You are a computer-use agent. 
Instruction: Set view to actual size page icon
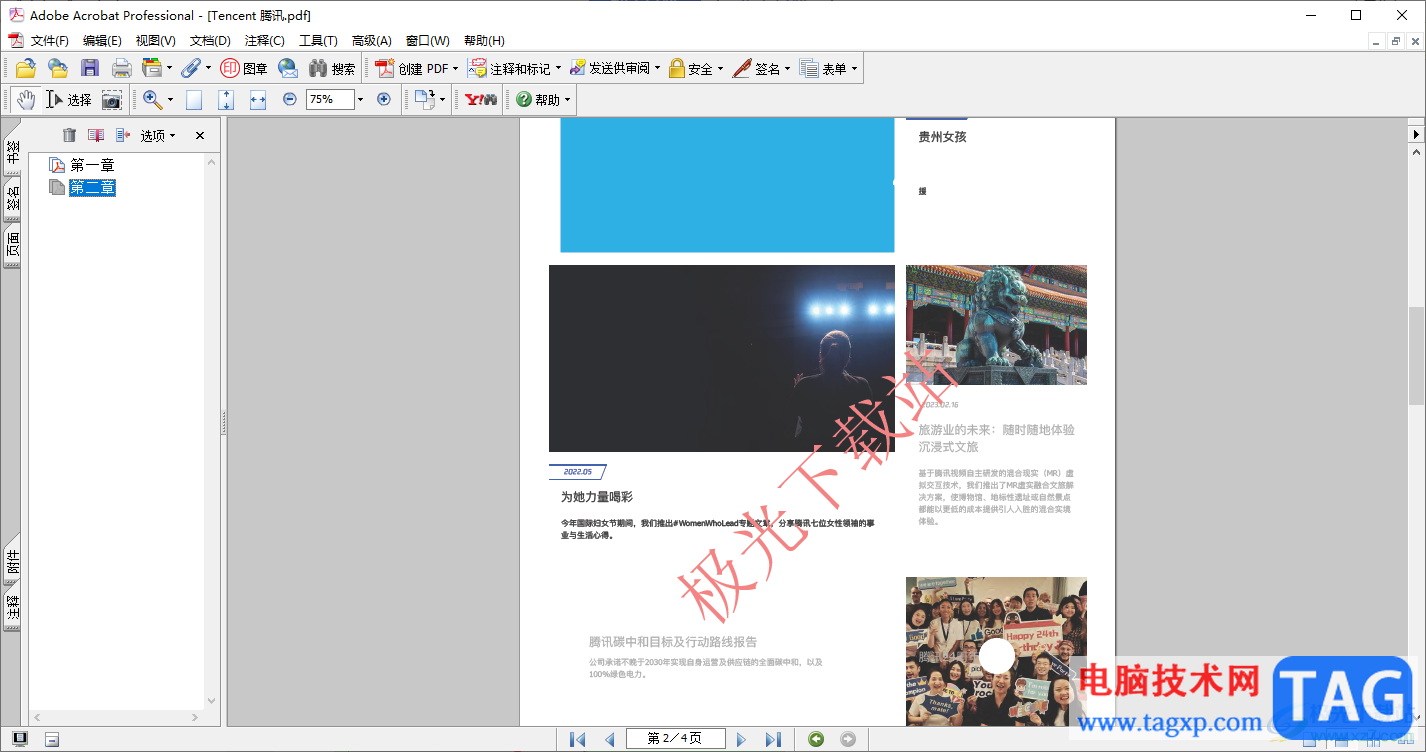[x=194, y=99]
